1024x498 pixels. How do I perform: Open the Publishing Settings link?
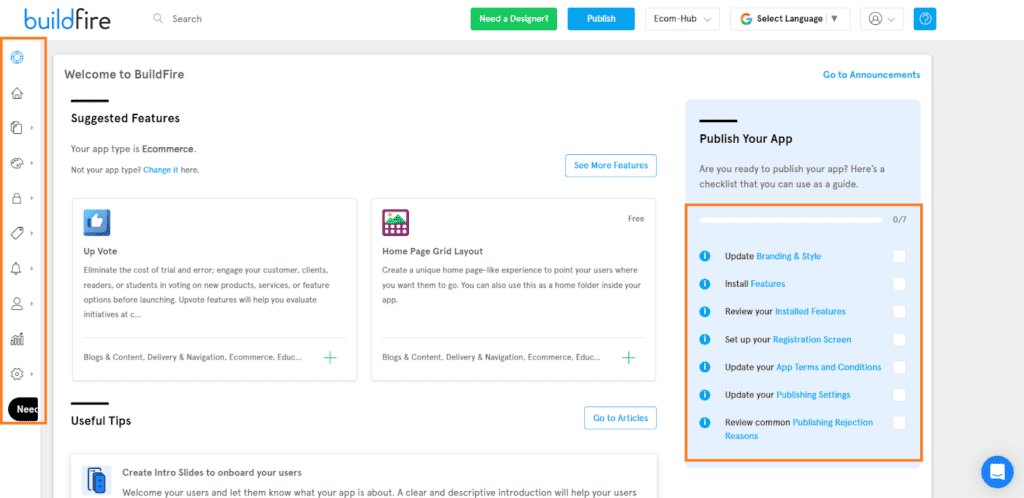(x=813, y=395)
